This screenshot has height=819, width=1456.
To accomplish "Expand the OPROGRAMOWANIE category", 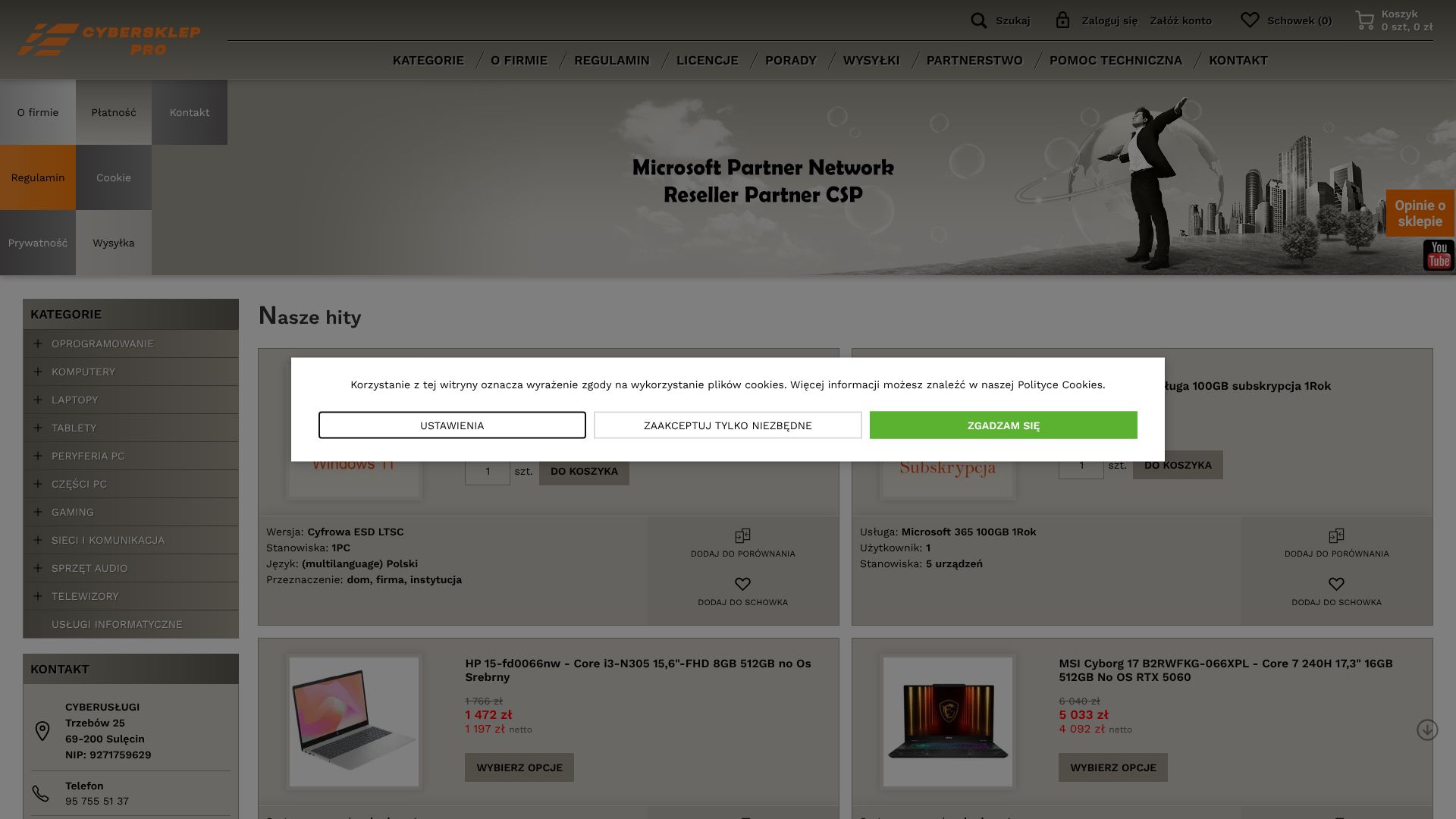I will pos(38,344).
